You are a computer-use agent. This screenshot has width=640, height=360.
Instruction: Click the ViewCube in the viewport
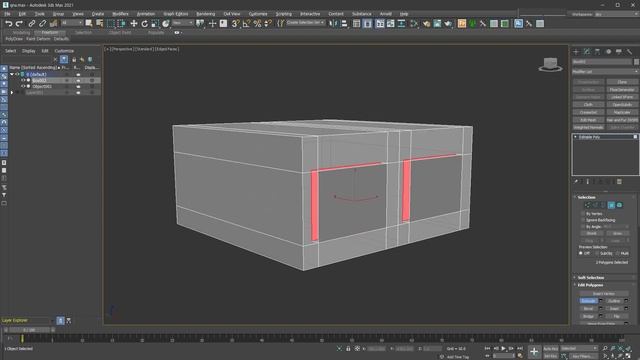[x=550, y=64]
